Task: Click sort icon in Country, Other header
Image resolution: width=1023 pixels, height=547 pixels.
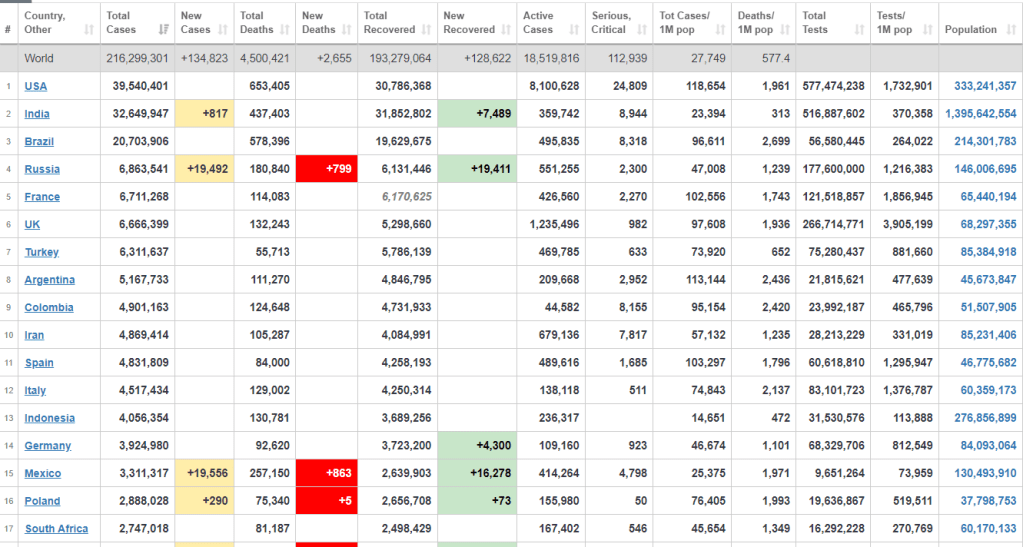Action: pos(90,30)
